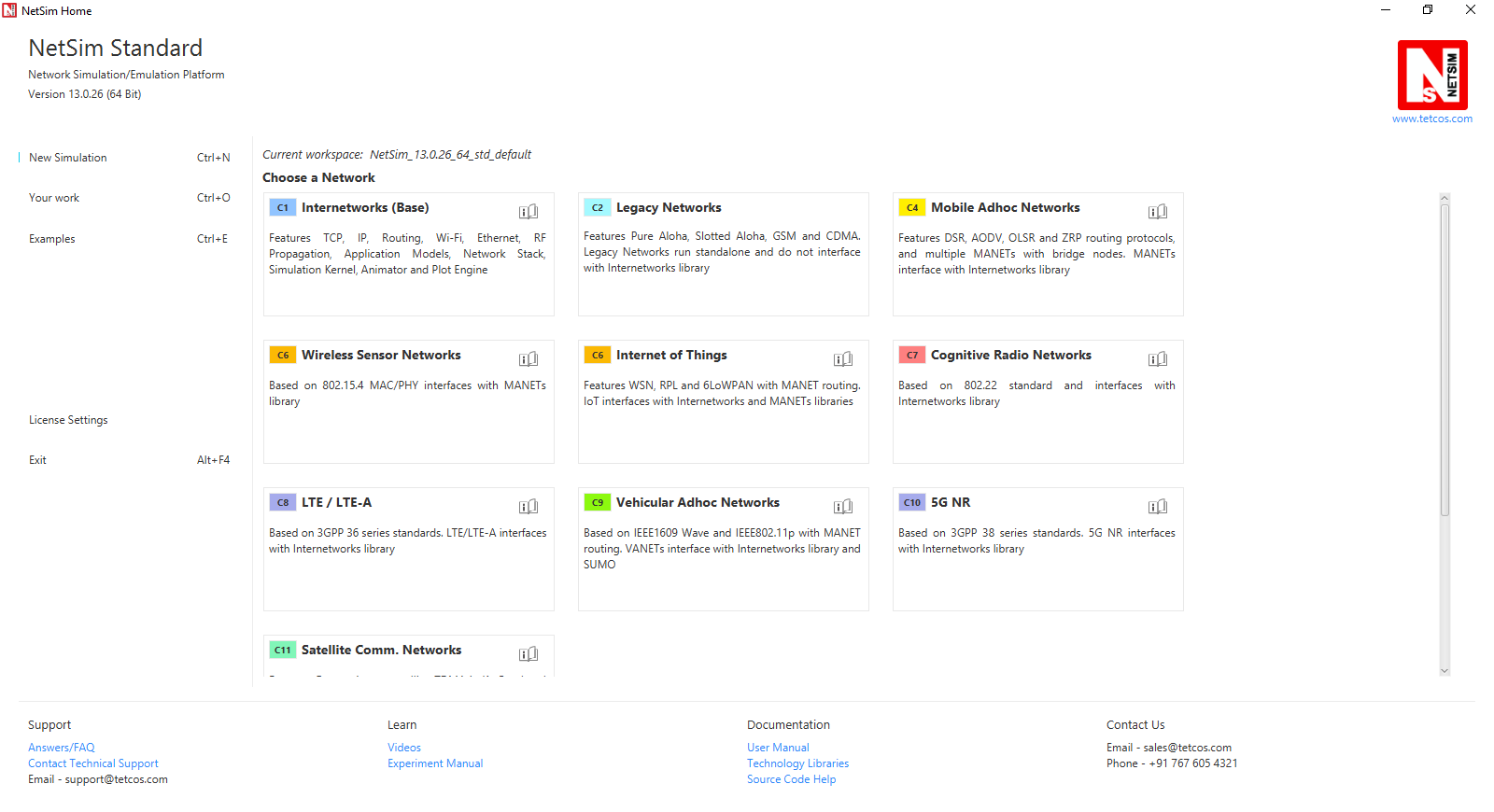The width and height of the screenshot is (1494, 812).
Task: Click scroll up arrow of network list
Action: pyautogui.click(x=1445, y=198)
